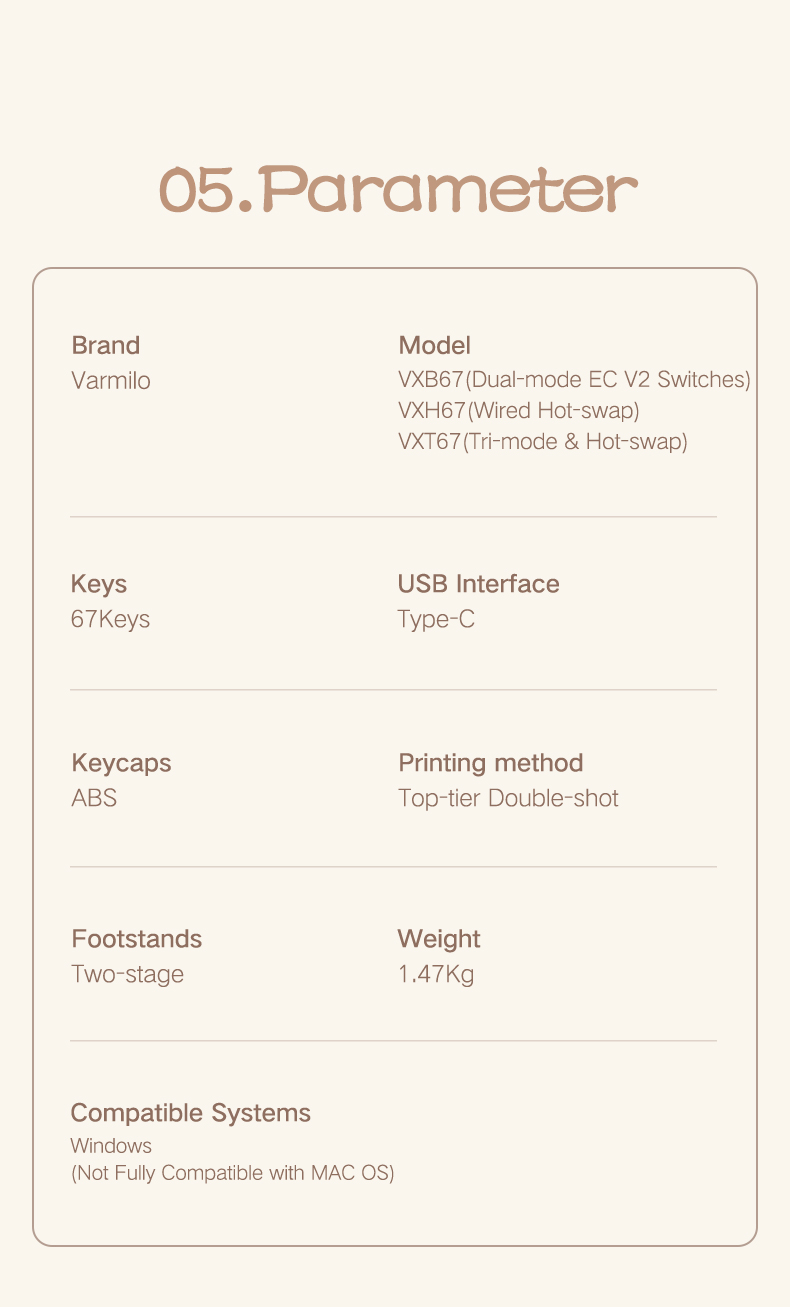Select the Brand label
This screenshot has width=790, height=1307.
click(106, 346)
